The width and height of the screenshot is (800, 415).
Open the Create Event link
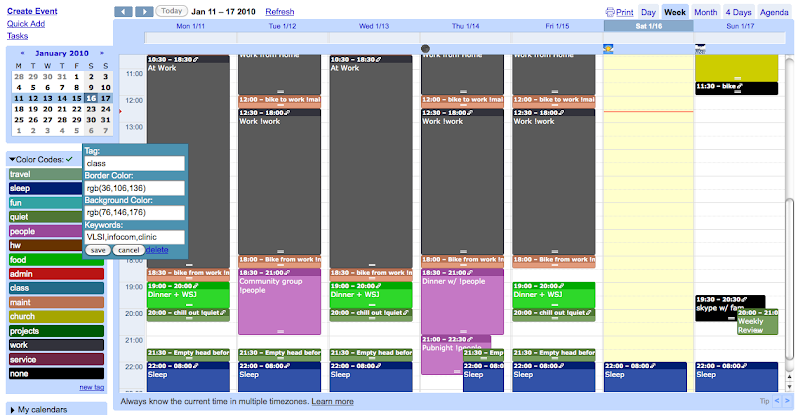pyautogui.click(x=32, y=11)
